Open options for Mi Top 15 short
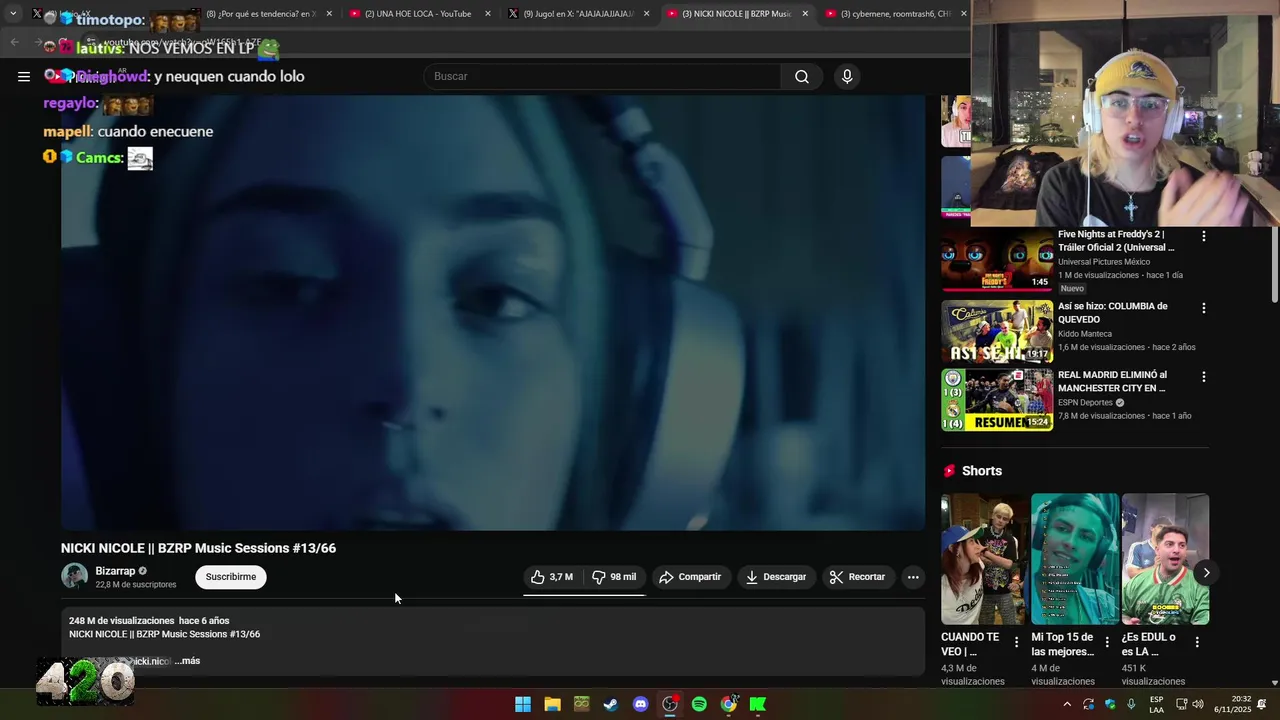 (x=1107, y=642)
